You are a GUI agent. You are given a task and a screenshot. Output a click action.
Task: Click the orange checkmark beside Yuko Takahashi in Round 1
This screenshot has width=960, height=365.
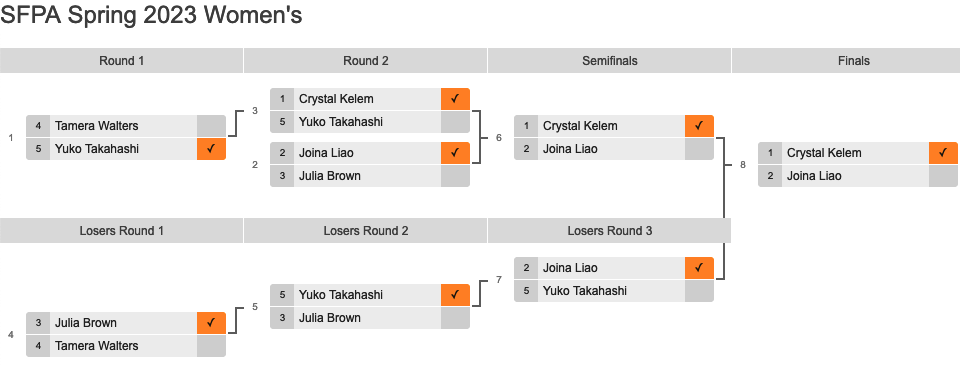[211, 149]
